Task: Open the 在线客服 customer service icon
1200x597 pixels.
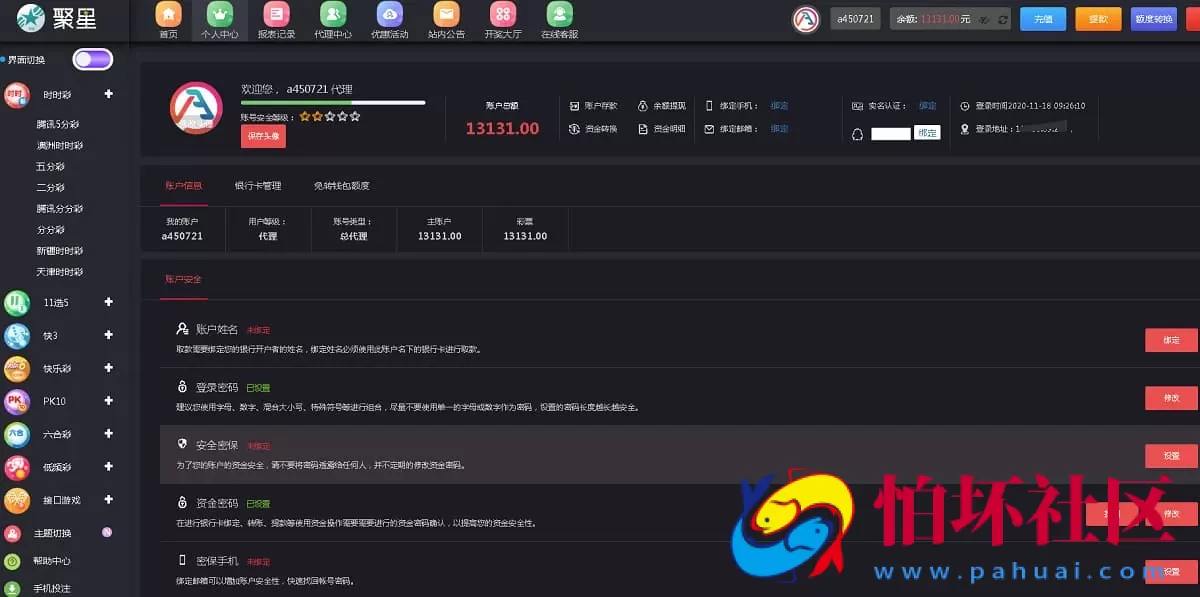Action: point(559,15)
